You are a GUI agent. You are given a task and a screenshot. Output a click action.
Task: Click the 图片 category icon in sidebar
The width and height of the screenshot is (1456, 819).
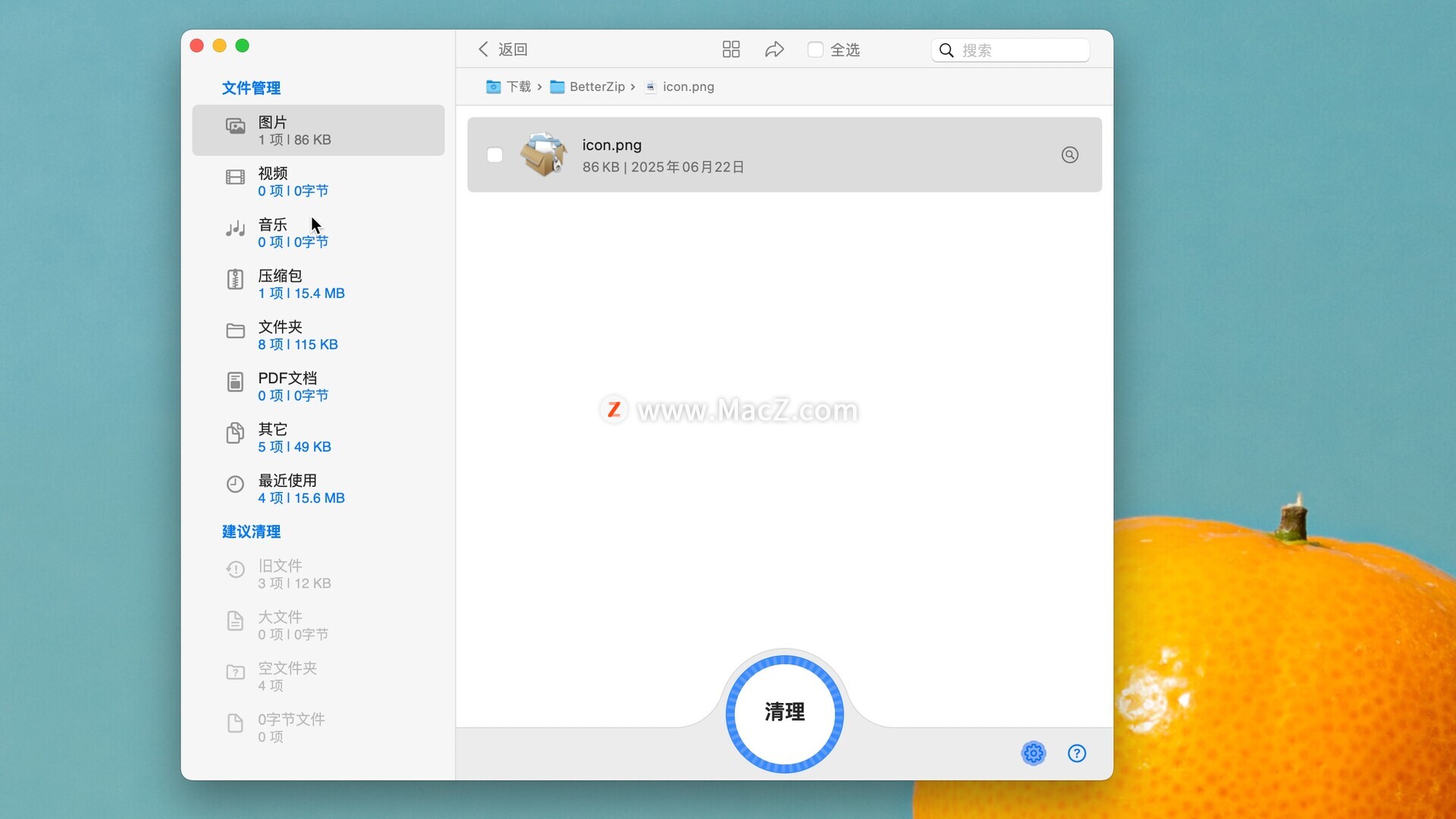[x=235, y=126]
